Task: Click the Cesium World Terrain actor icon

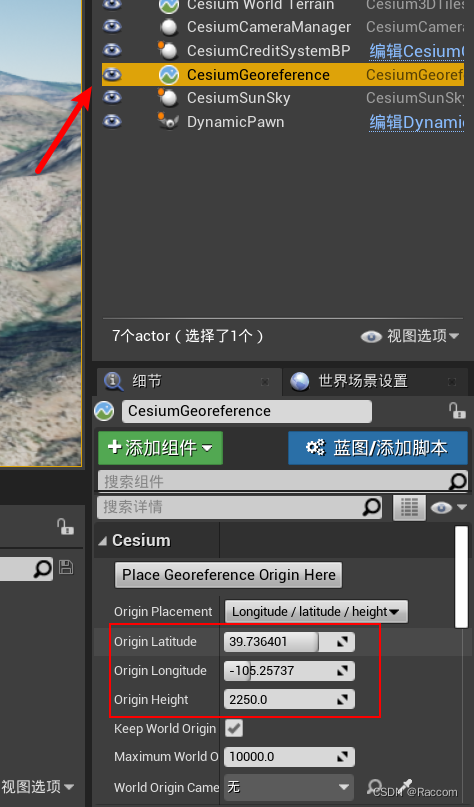Action: point(169,5)
